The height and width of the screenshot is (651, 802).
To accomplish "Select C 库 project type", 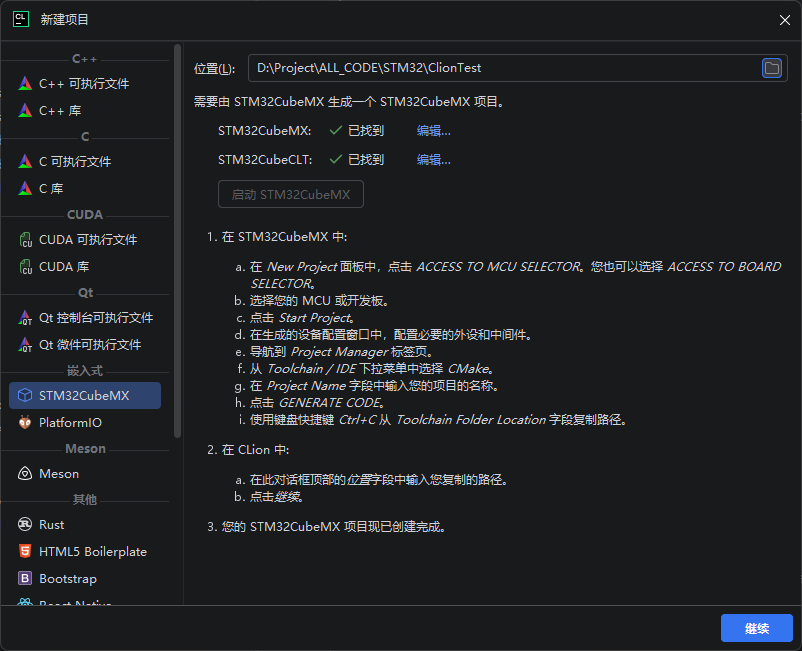I will 51,189.
